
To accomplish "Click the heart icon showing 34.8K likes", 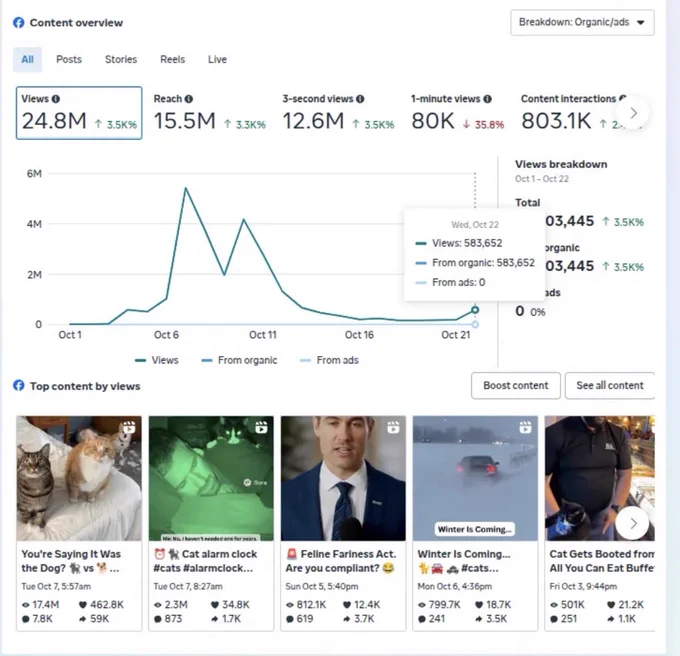I will point(215,605).
